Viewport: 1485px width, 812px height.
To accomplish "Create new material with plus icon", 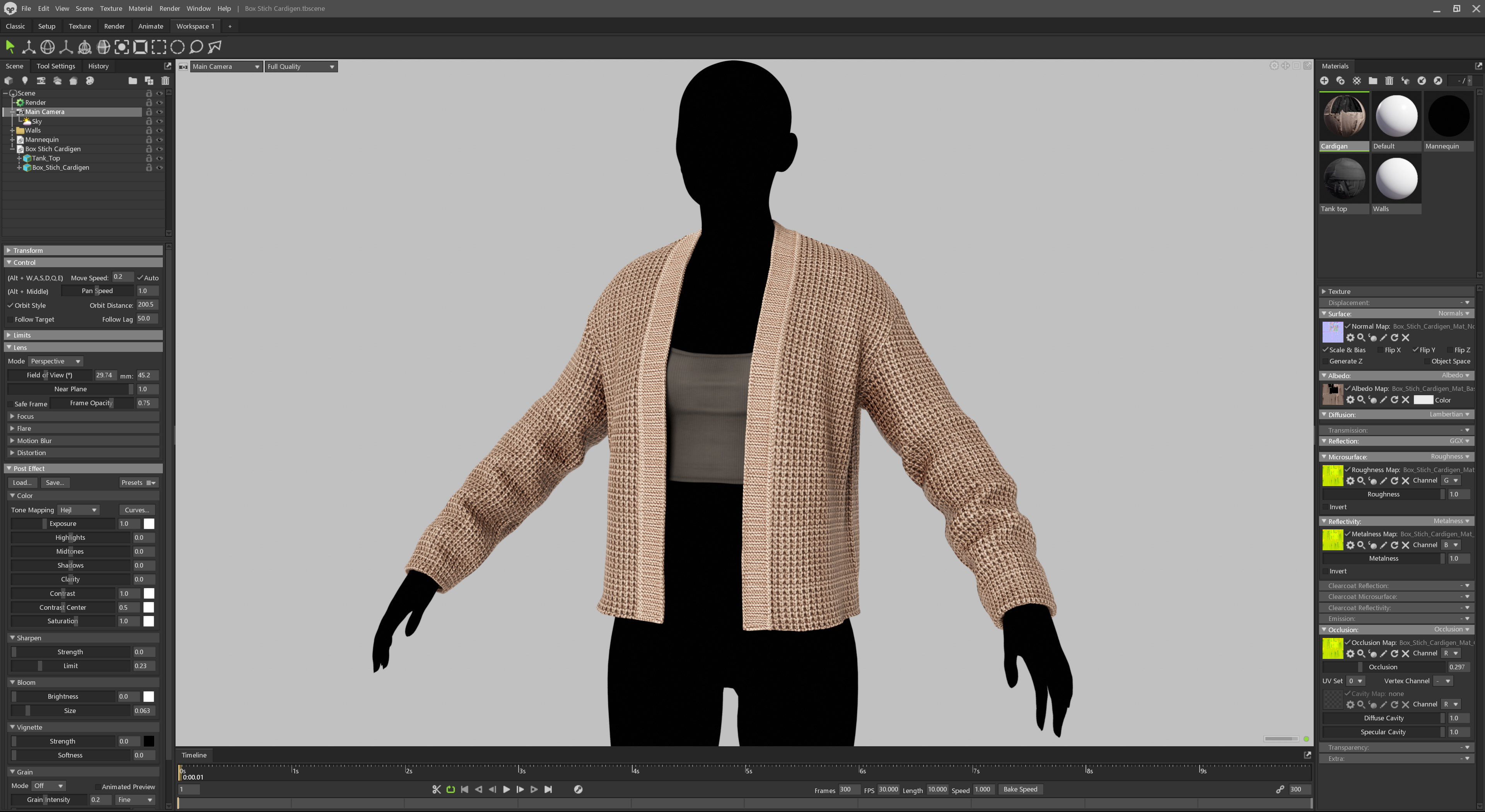I will 1324,81.
